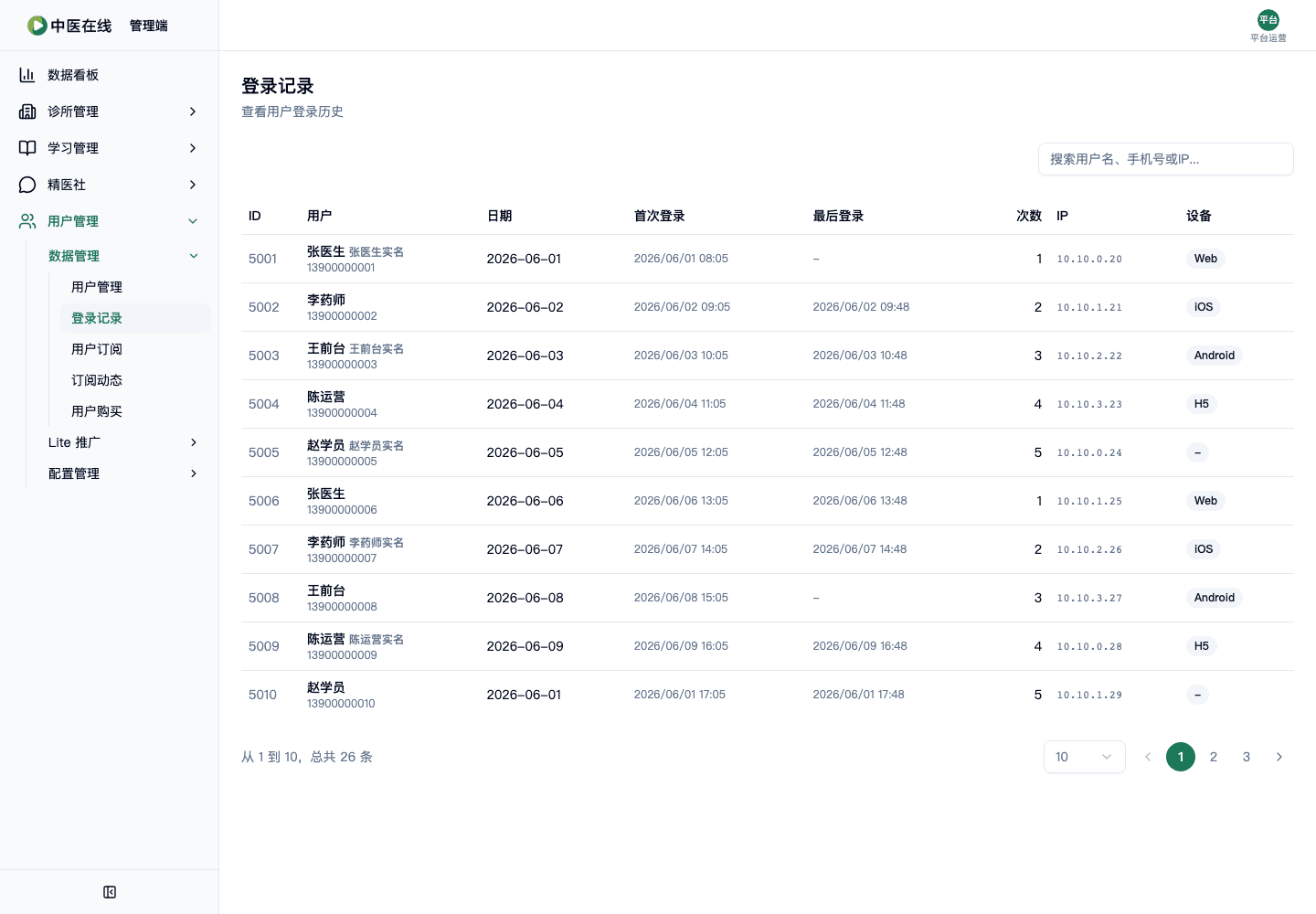1316x914 pixels.
Task: Go to page 3
Action: 1247,757
